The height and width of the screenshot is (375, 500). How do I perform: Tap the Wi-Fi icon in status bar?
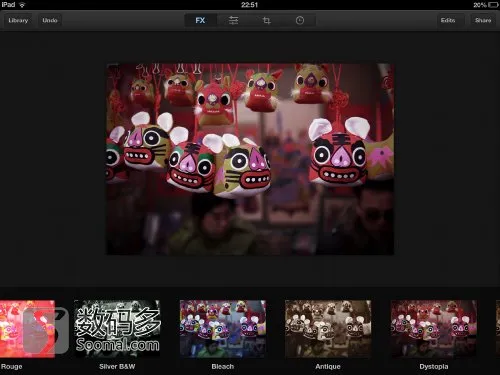(22, 5)
